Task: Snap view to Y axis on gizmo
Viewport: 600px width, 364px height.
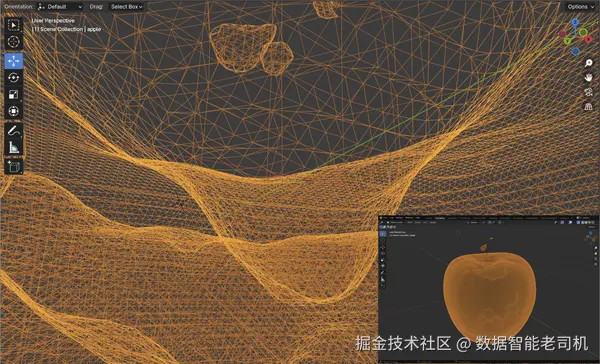Action: tap(568, 41)
